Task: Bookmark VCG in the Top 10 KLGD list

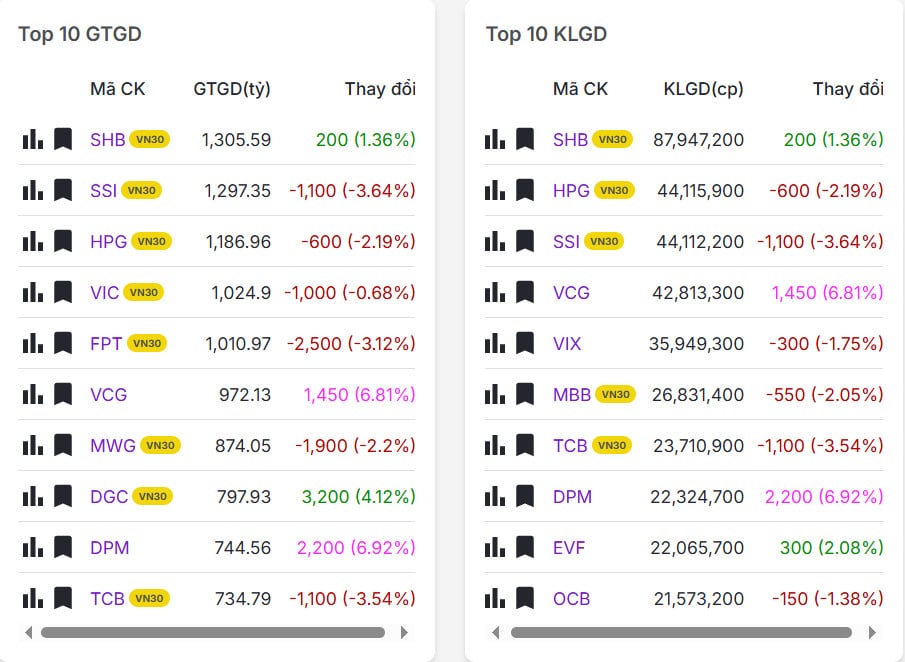Action: coord(525,292)
